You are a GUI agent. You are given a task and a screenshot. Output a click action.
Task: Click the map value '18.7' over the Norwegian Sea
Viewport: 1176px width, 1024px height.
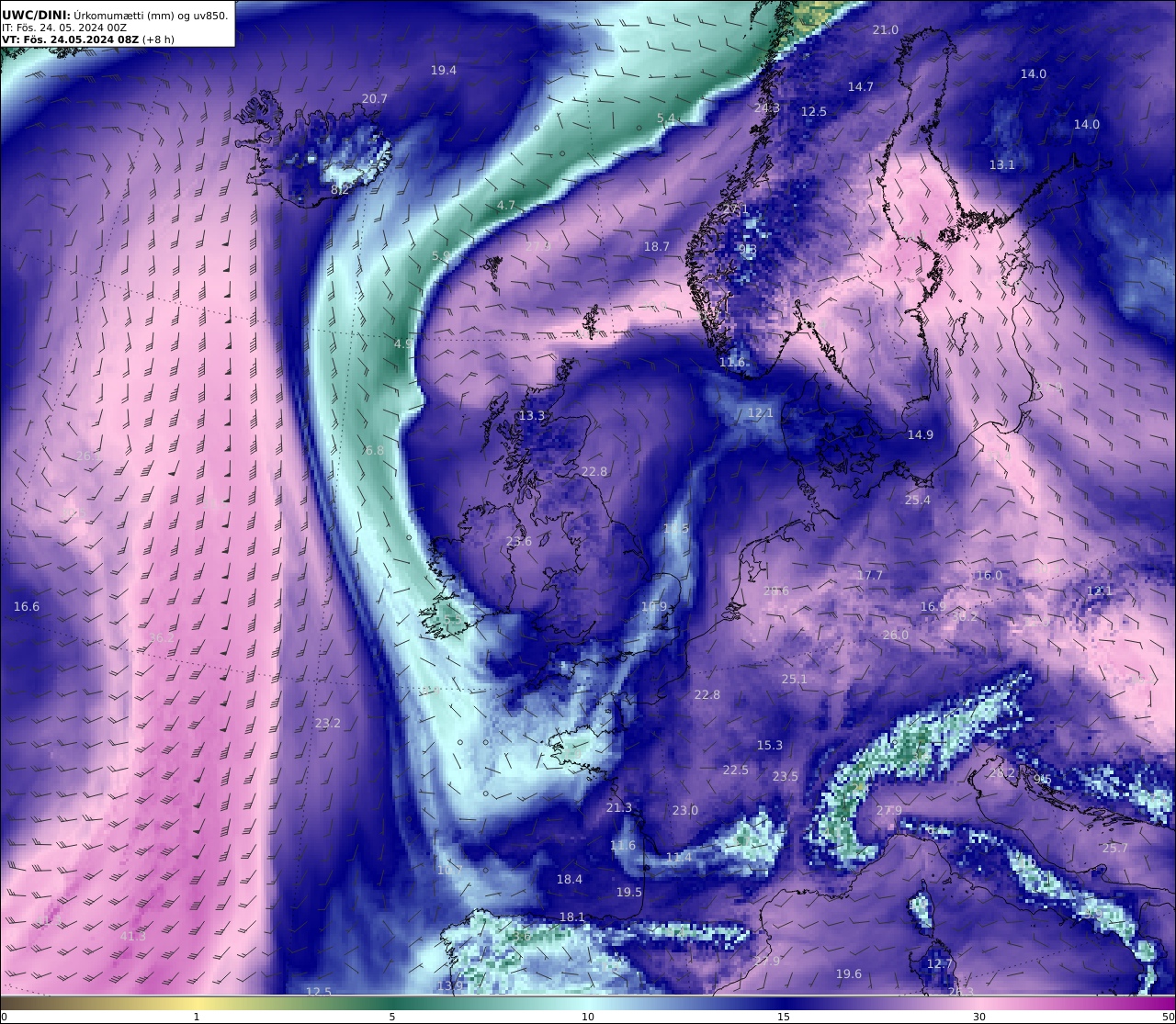(x=657, y=247)
